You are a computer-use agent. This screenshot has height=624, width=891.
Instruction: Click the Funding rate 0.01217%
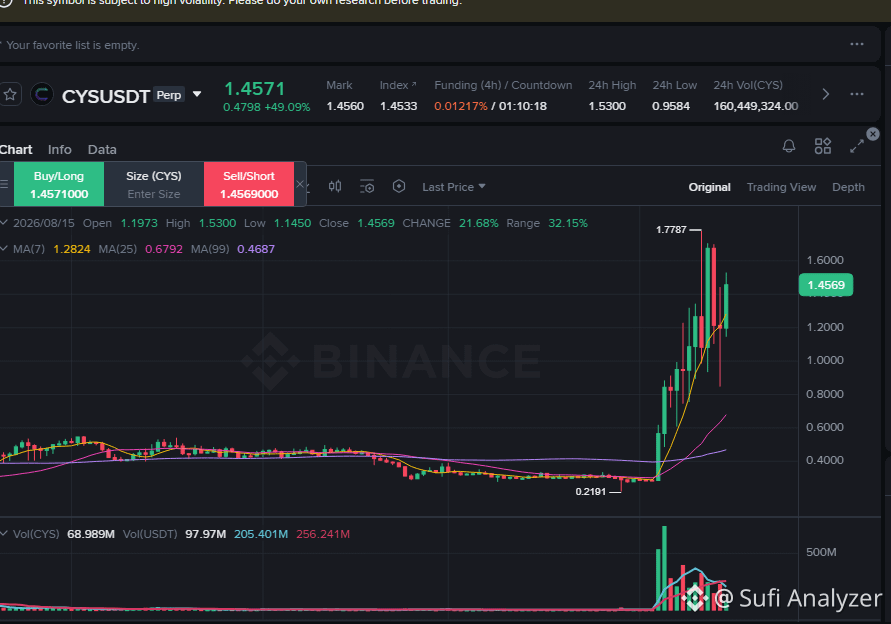(461, 106)
